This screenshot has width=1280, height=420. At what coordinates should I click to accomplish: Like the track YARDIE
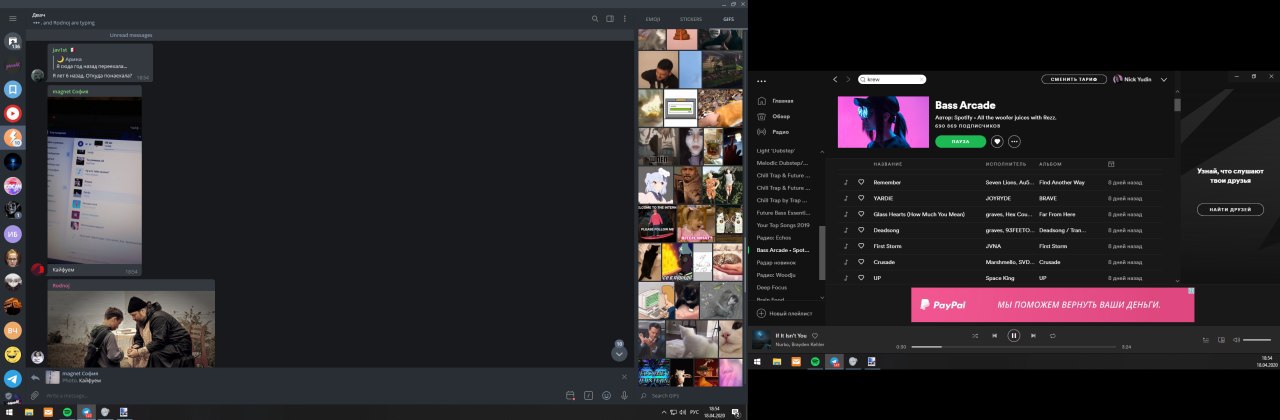click(860, 198)
